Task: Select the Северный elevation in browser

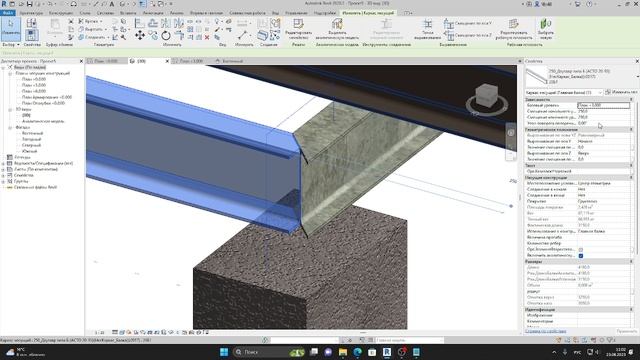Action: click(x=31, y=145)
